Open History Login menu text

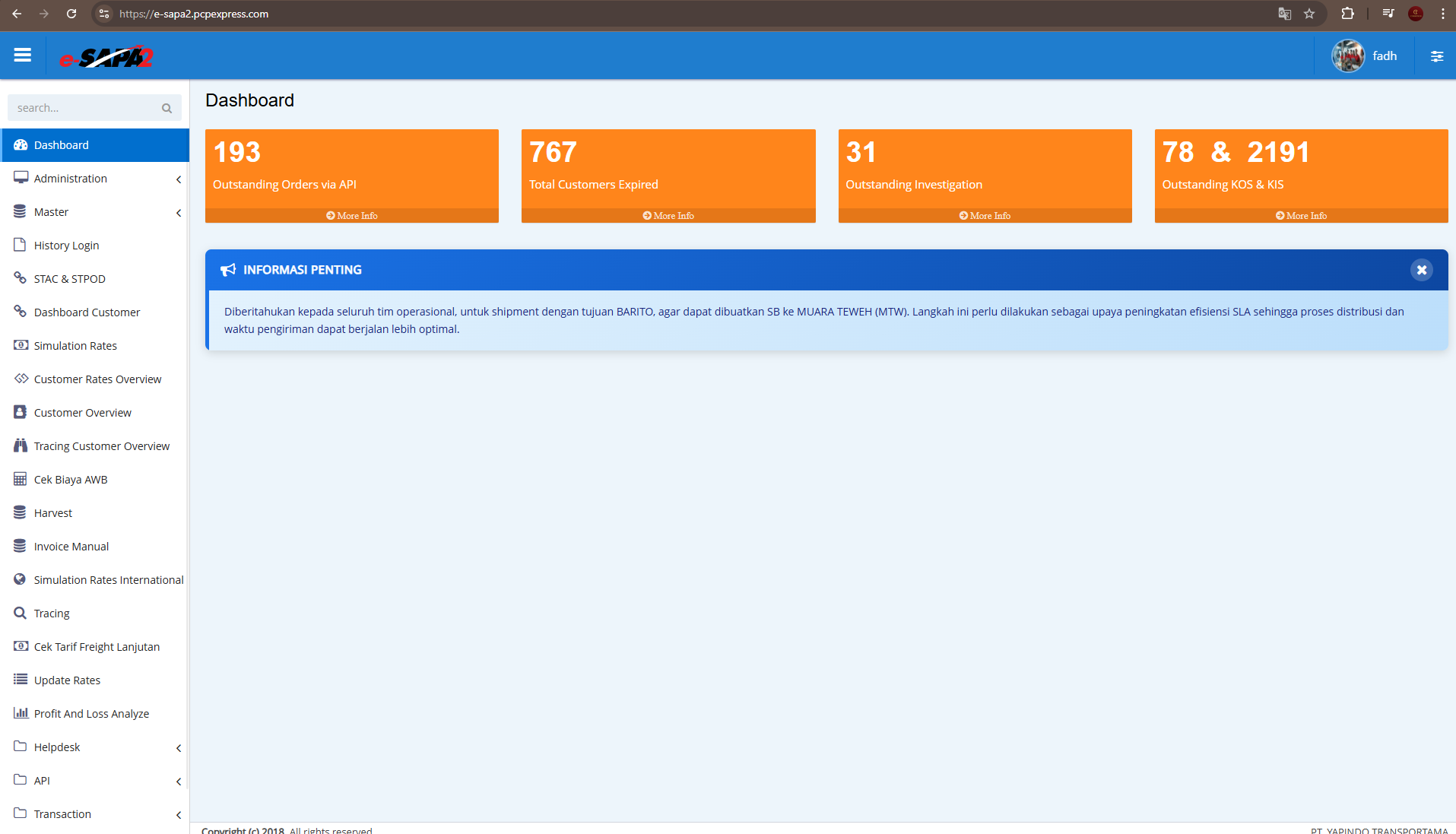coord(67,246)
